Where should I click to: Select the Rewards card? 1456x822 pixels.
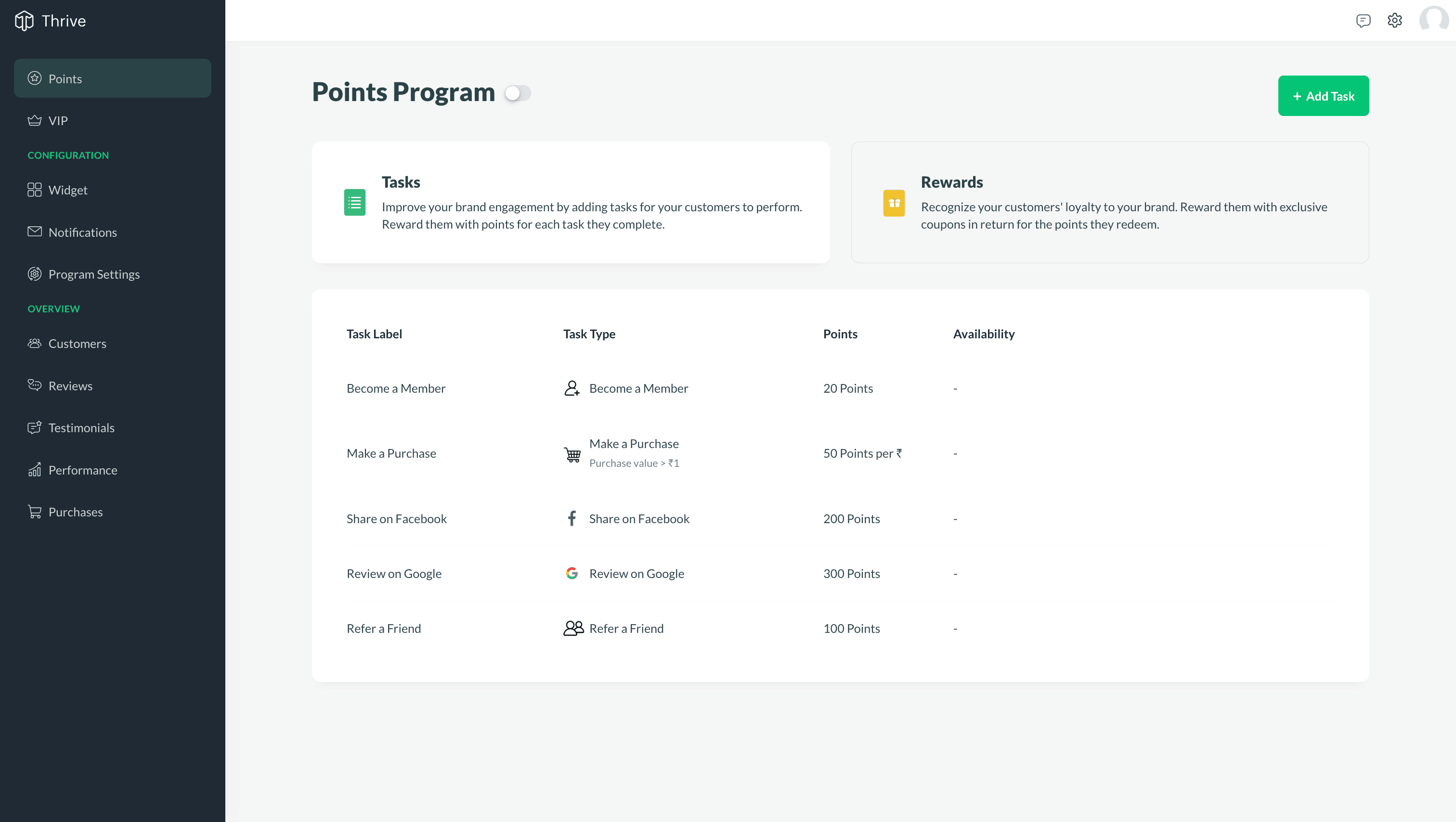click(1109, 202)
